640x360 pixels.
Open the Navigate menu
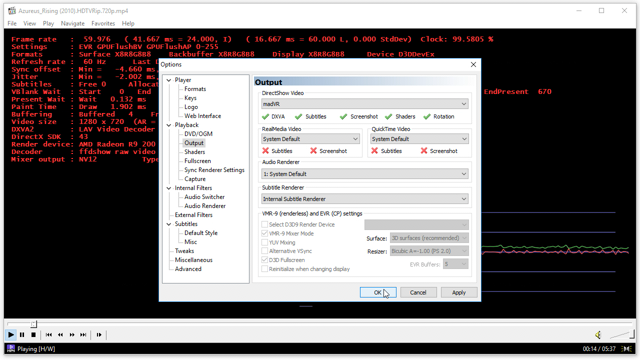pyautogui.click(x=73, y=24)
